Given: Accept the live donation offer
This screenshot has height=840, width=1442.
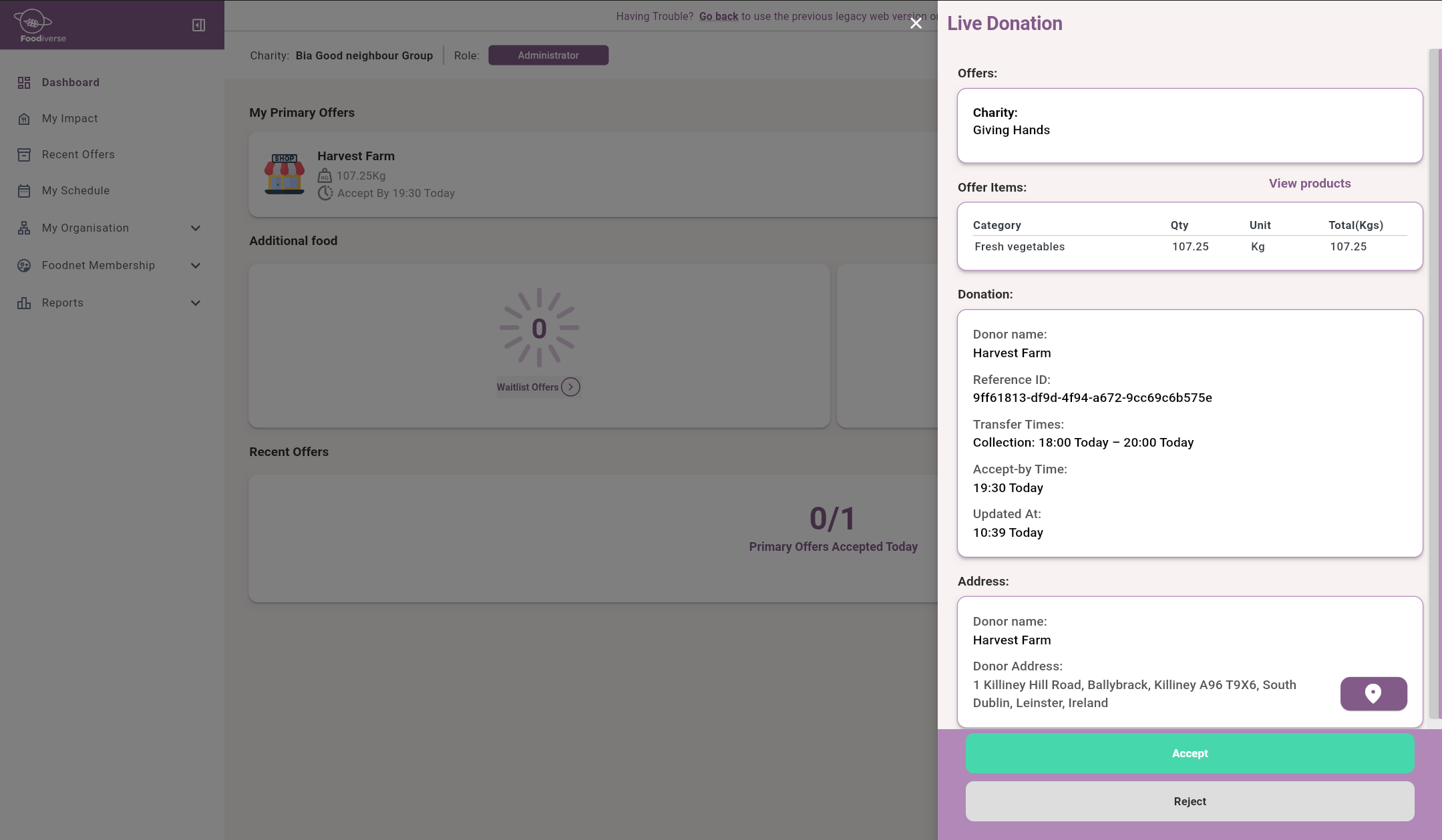Looking at the screenshot, I should (1190, 753).
